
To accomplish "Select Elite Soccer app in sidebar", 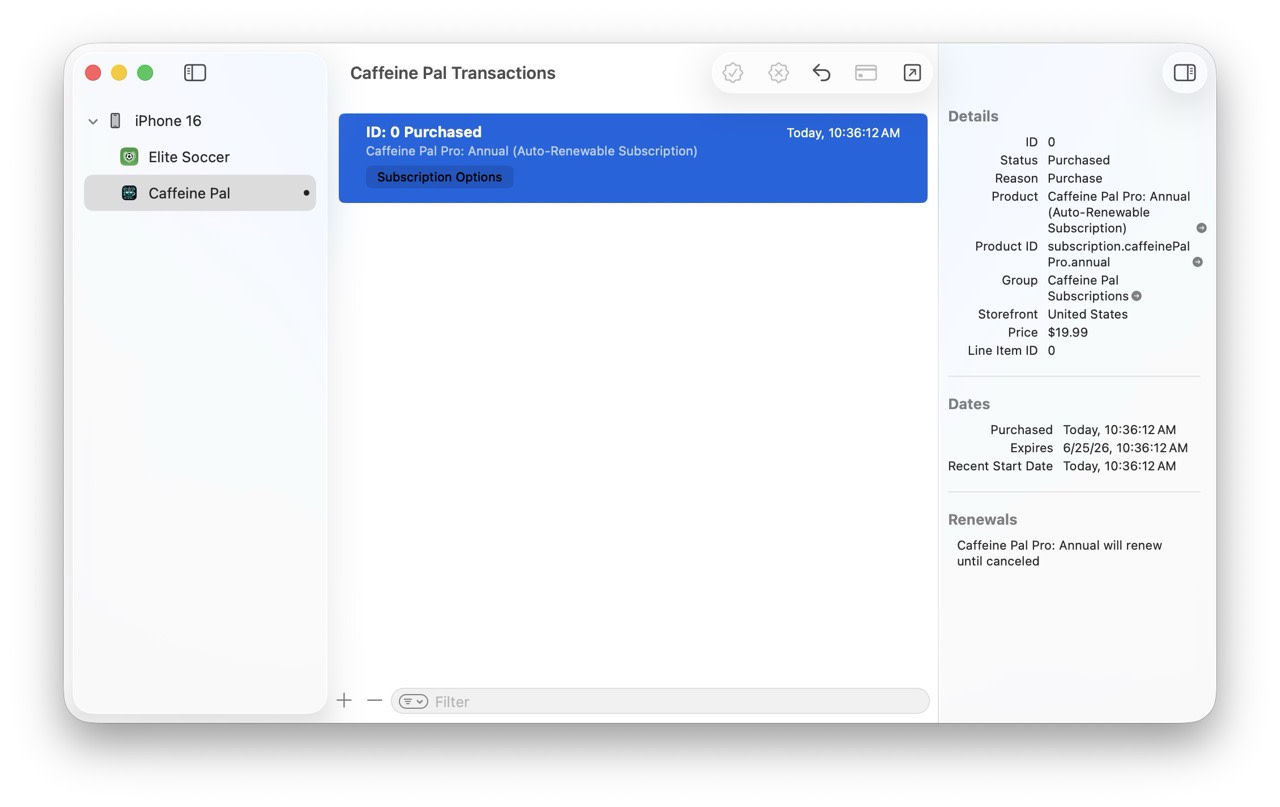I will point(200,157).
